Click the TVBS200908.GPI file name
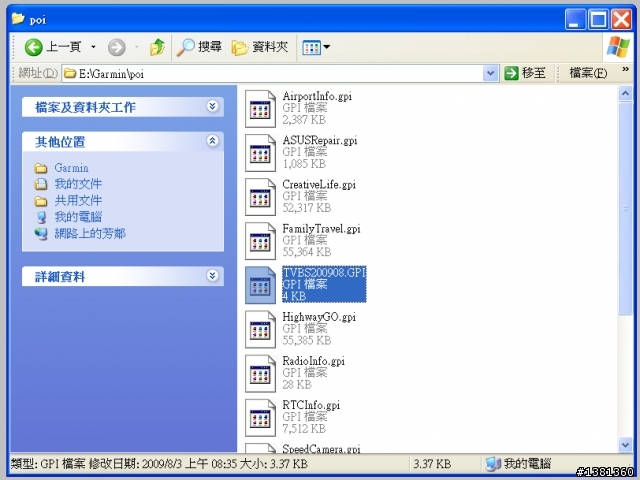The image size is (640, 480). 324,272
